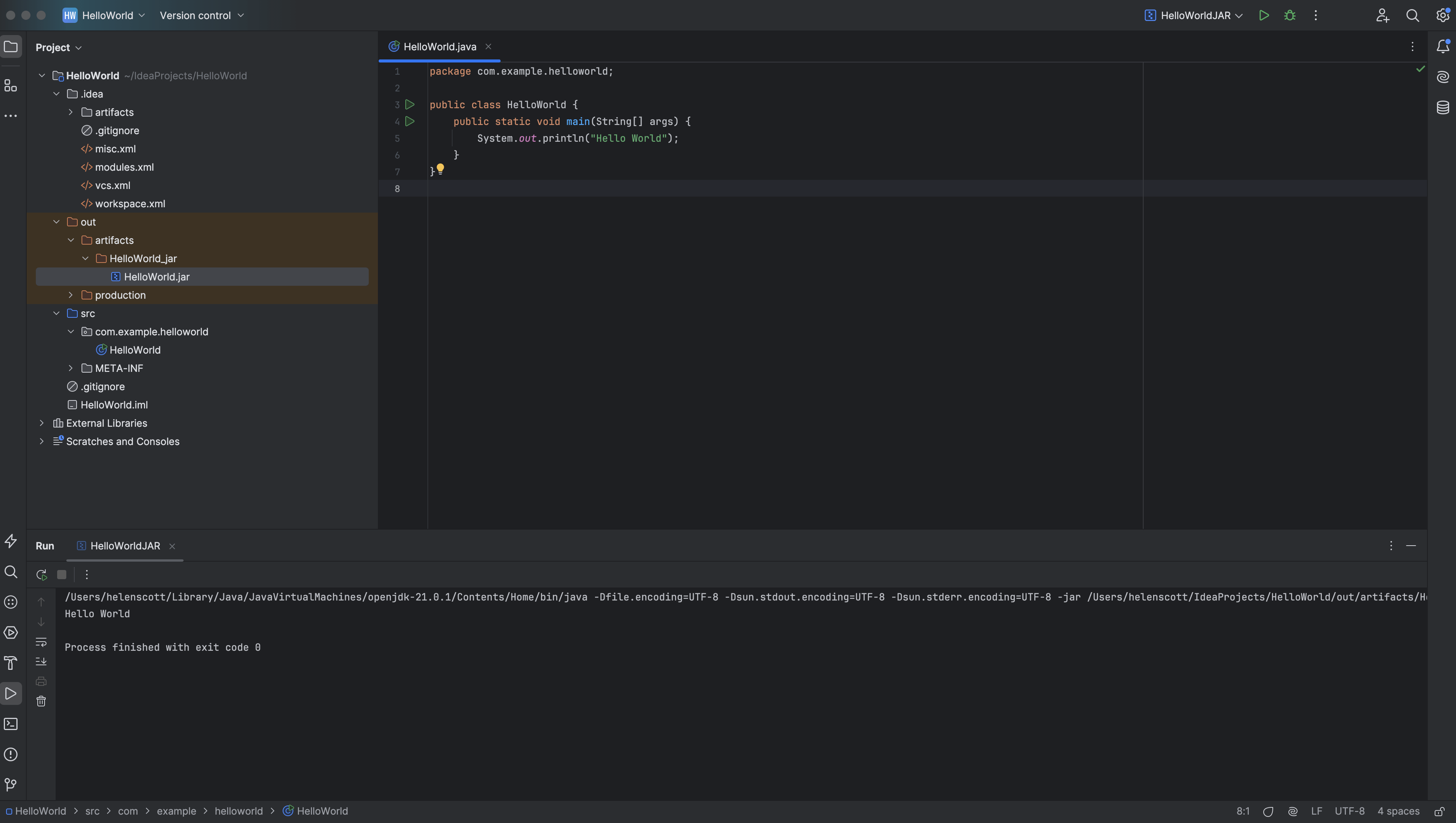Expand the External Libraries node
The height and width of the screenshot is (823, 1456).
42,423
